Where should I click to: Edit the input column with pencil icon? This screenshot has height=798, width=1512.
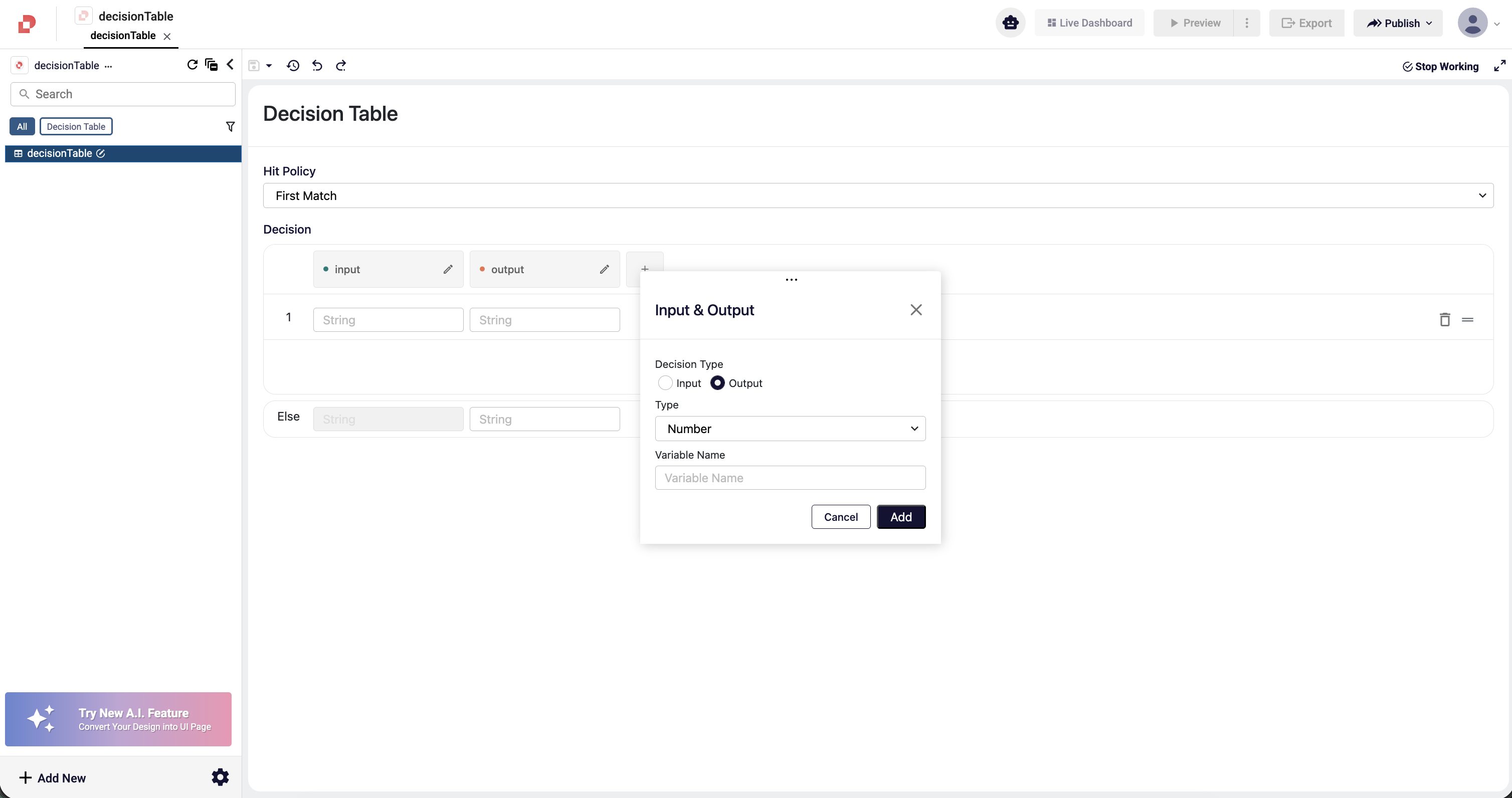[448, 269]
